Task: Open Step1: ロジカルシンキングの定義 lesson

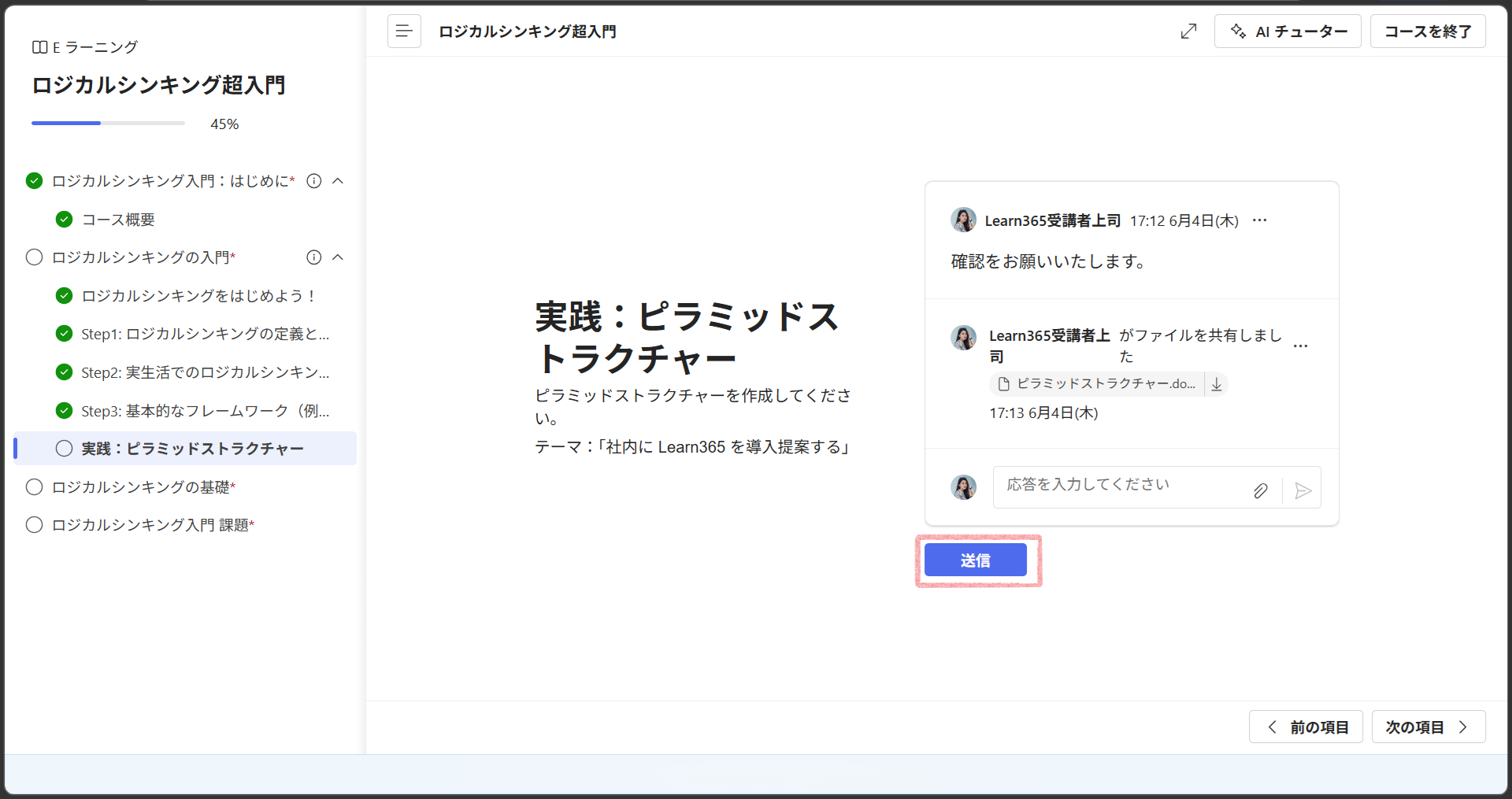Action: pyautogui.click(x=205, y=334)
